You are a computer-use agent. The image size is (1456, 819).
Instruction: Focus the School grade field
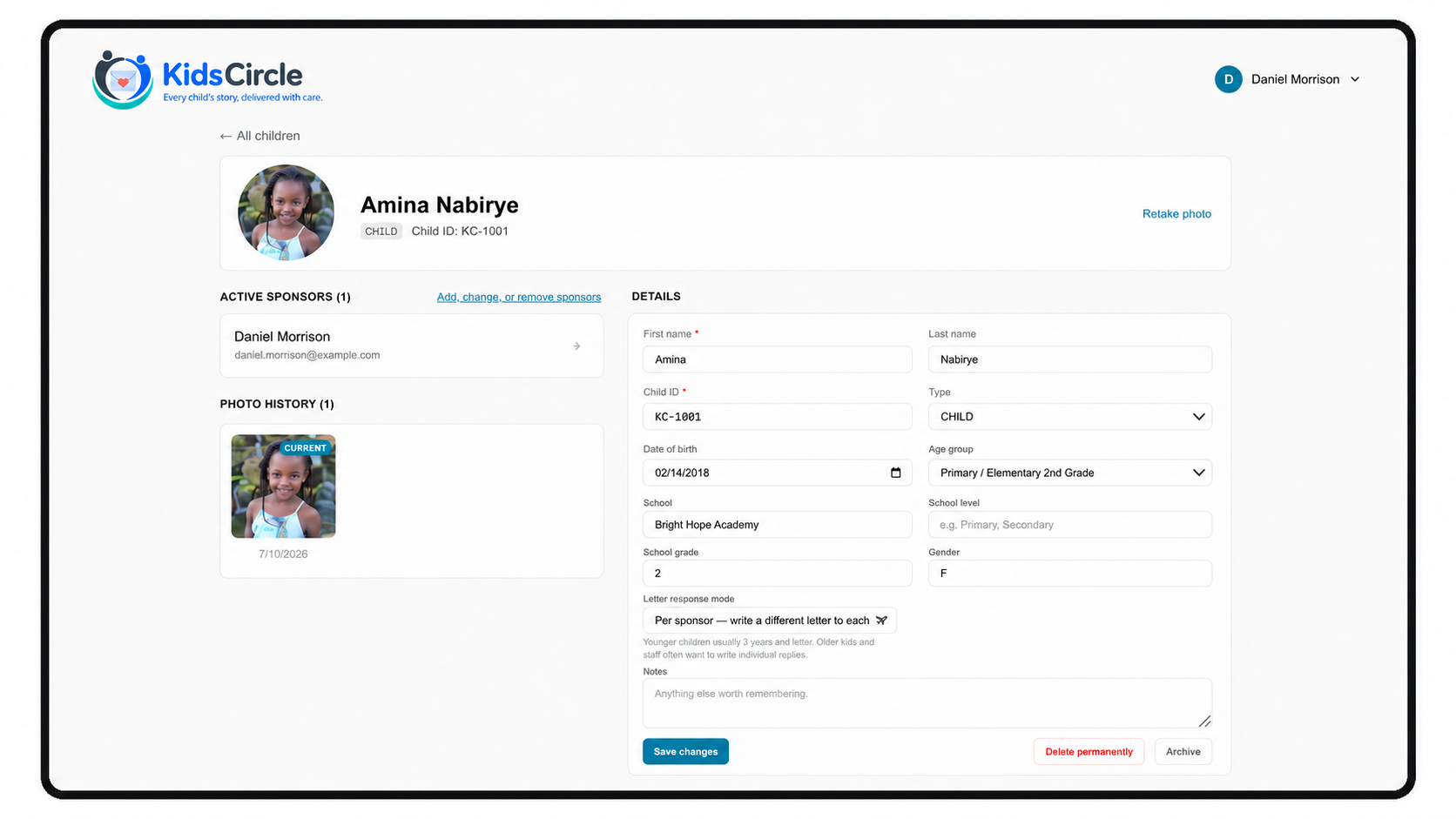pos(777,574)
